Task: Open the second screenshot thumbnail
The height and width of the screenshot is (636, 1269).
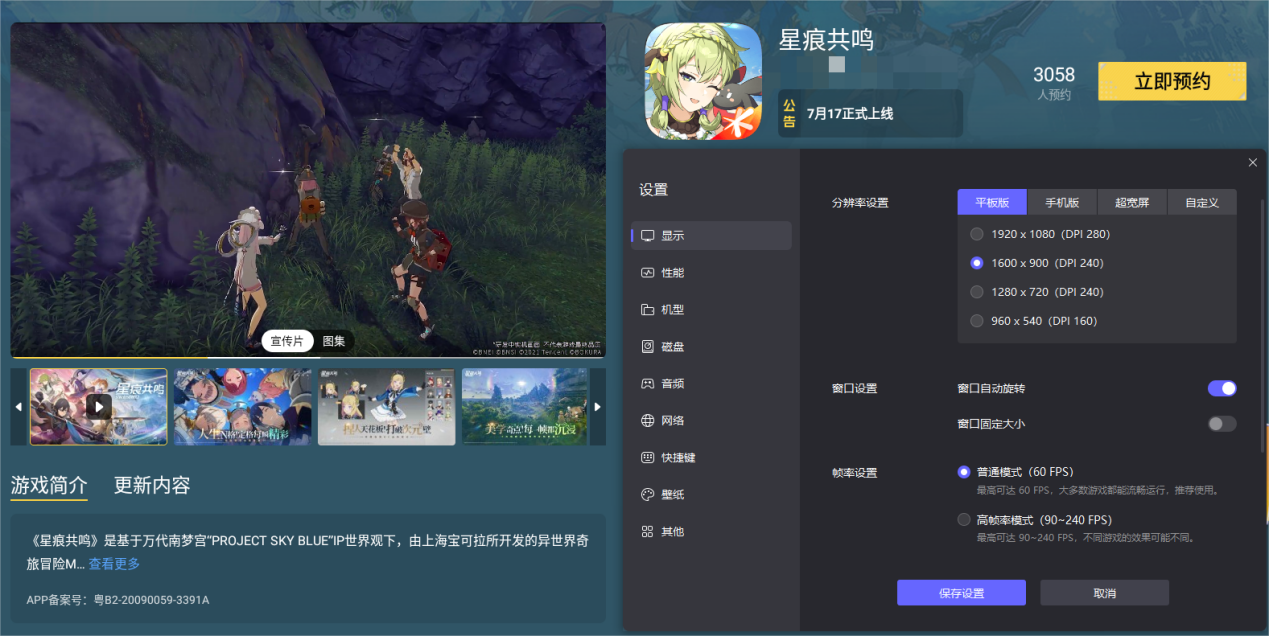Action: 242,407
